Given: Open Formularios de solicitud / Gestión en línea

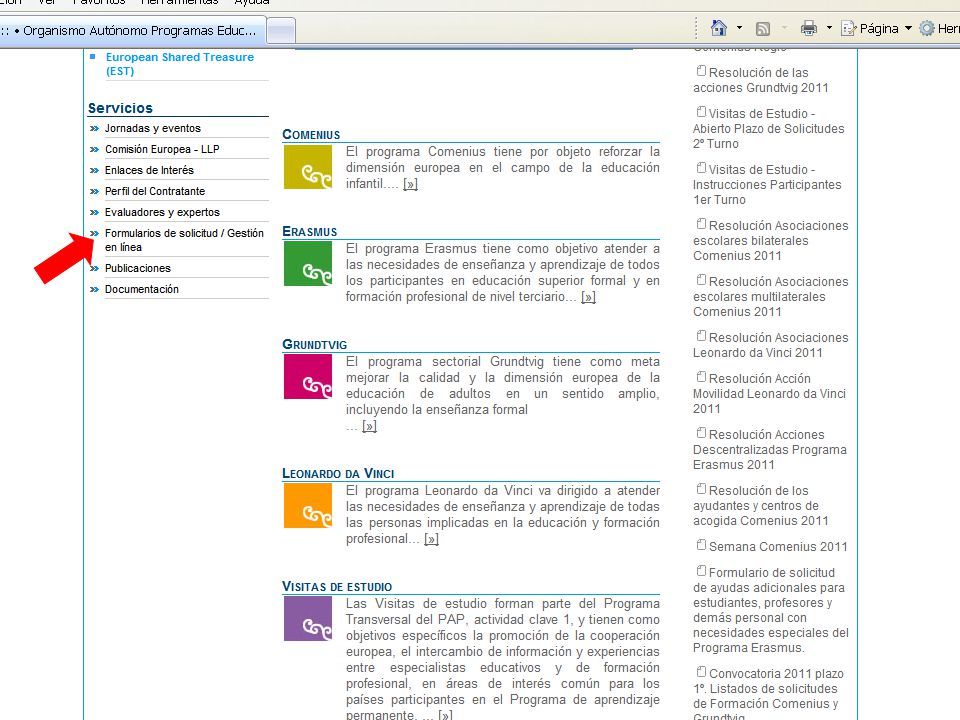Looking at the screenshot, I should (x=184, y=240).
